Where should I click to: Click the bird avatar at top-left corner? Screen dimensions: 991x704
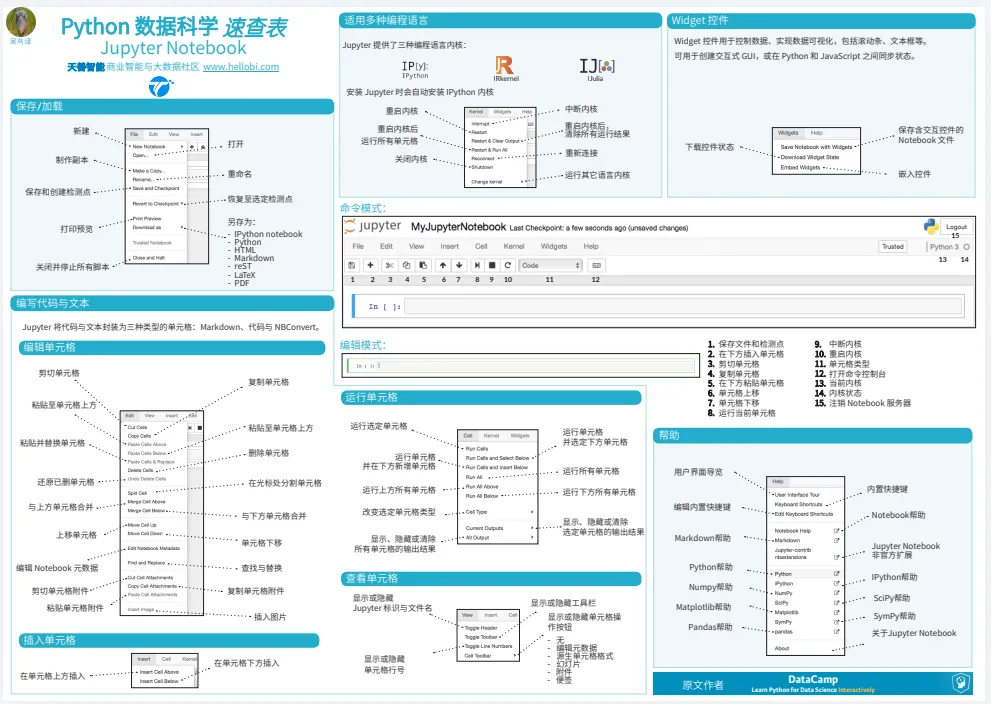click(x=21, y=23)
